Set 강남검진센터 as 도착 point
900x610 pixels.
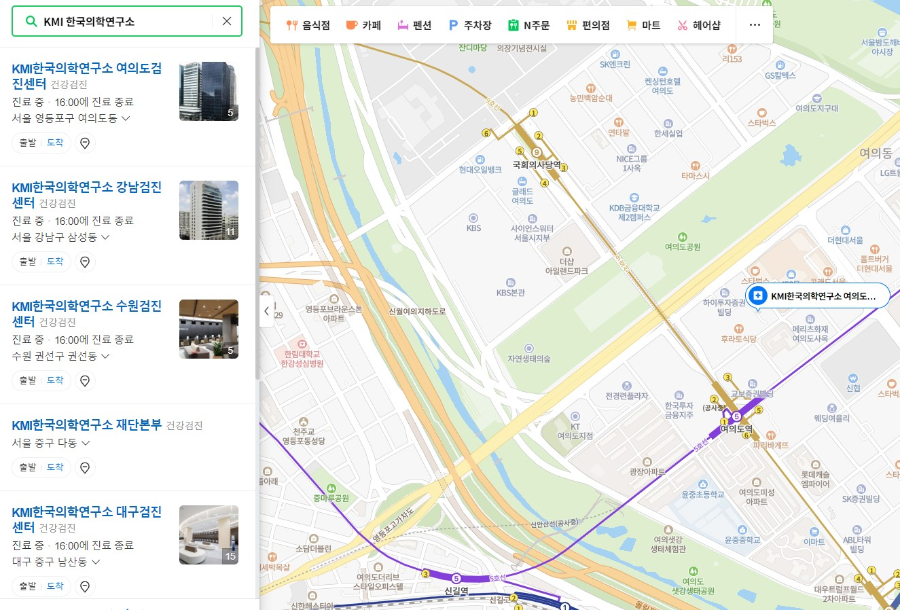tap(55, 262)
